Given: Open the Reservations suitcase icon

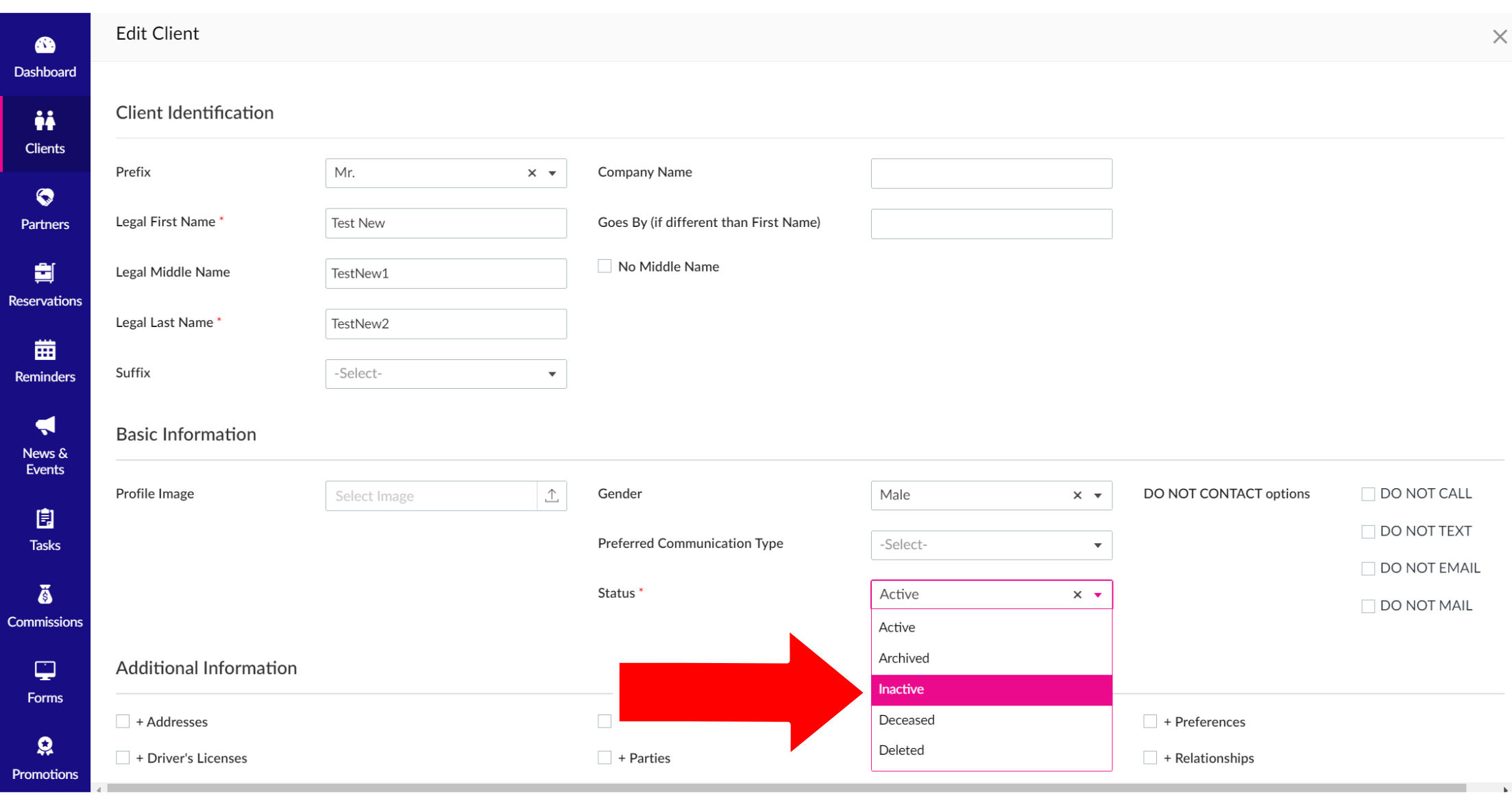Looking at the screenshot, I should tap(45, 274).
